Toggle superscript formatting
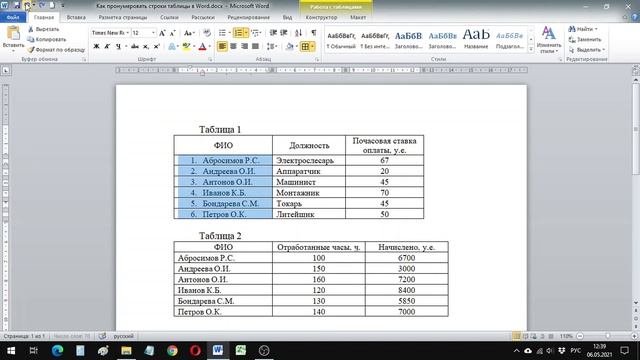Image resolution: width=640 pixels, height=360 pixels. point(156,47)
